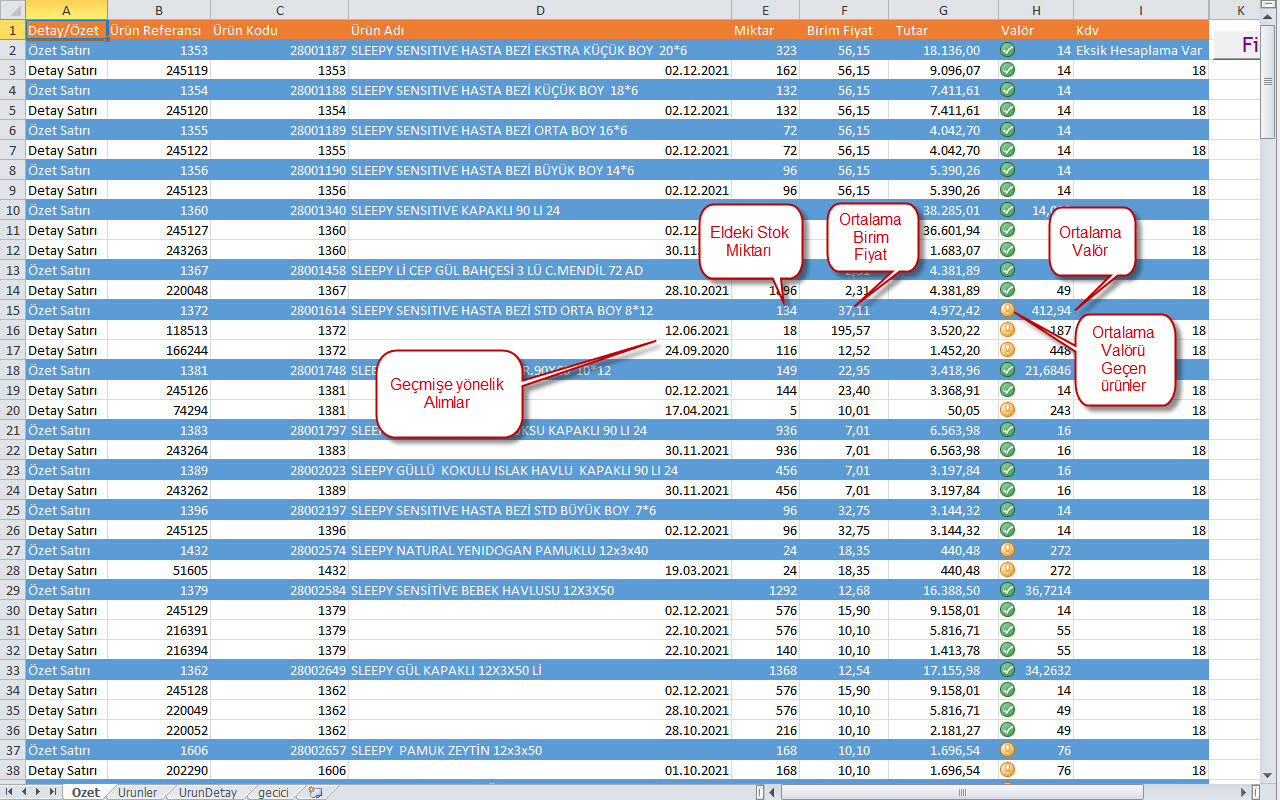This screenshot has height=800, width=1280.
Task: Select the yellow warning icon in row 16
Action: click(x=1007, y=330)
